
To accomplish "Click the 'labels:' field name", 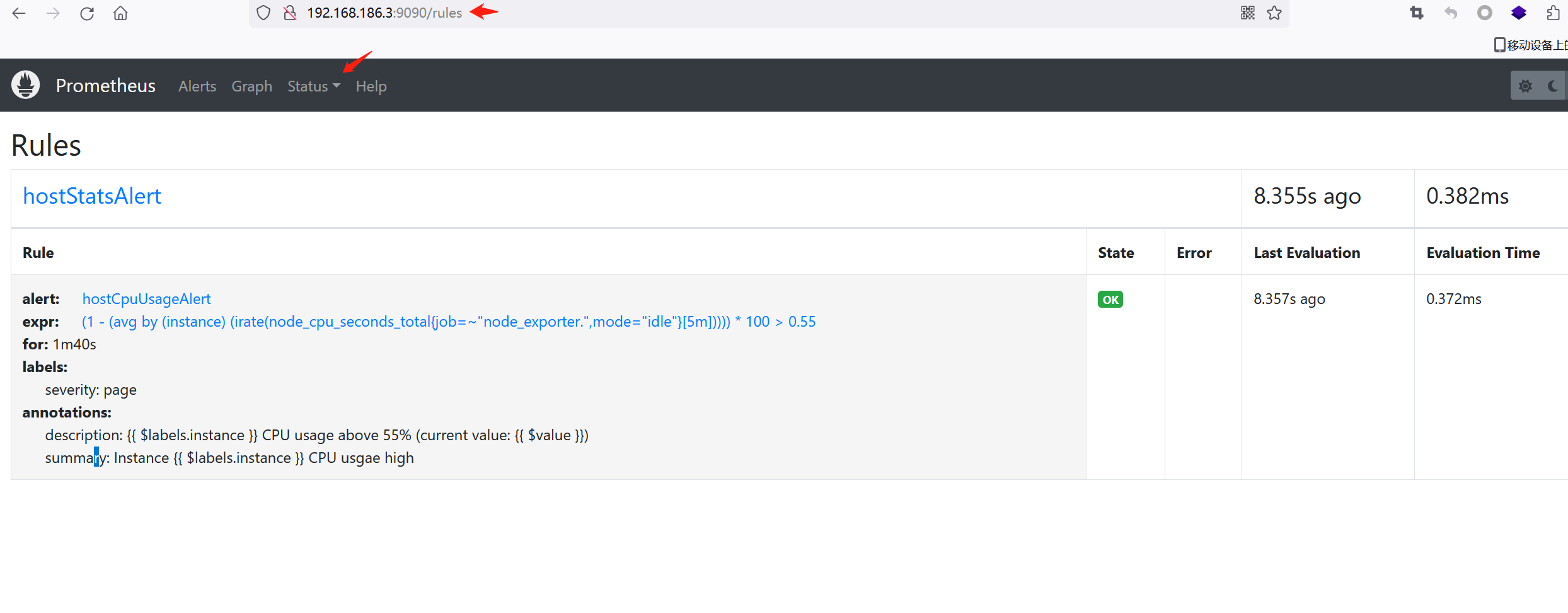I will point(45,367).
